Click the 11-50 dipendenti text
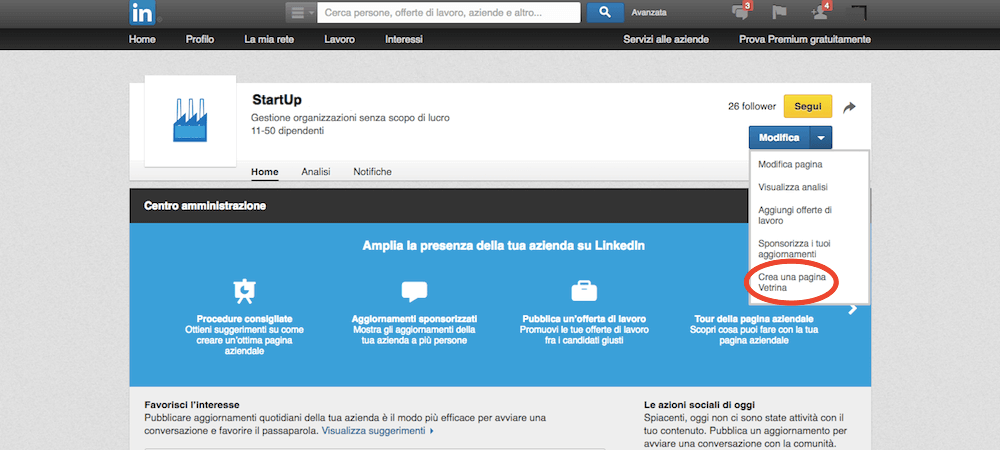This screenshot has width=1000, height=450. click(288, 131)
